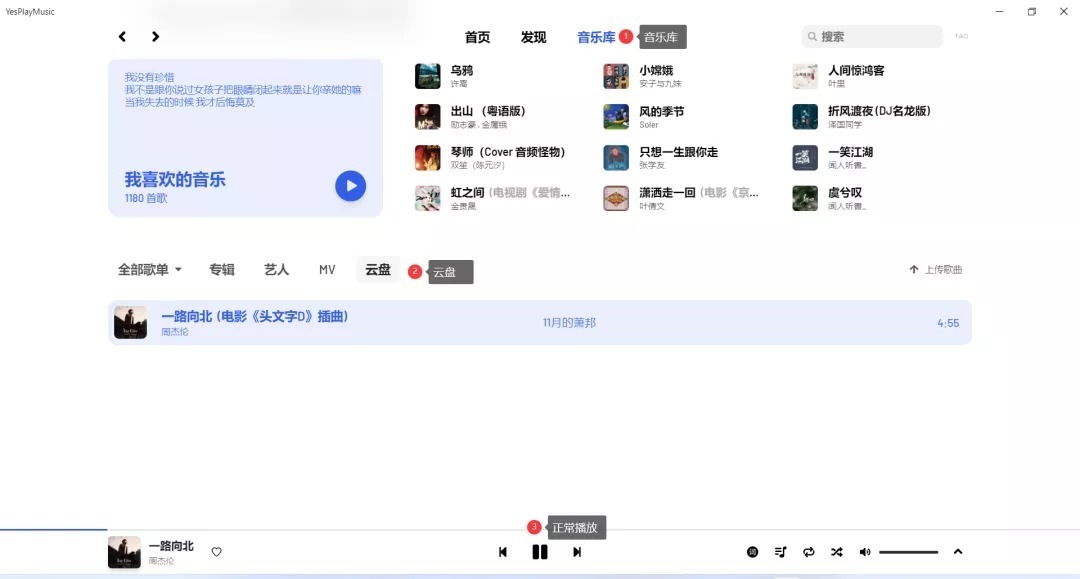
Task: Select the 出山 (粤语版) cover
Action: tap(428, 117)
